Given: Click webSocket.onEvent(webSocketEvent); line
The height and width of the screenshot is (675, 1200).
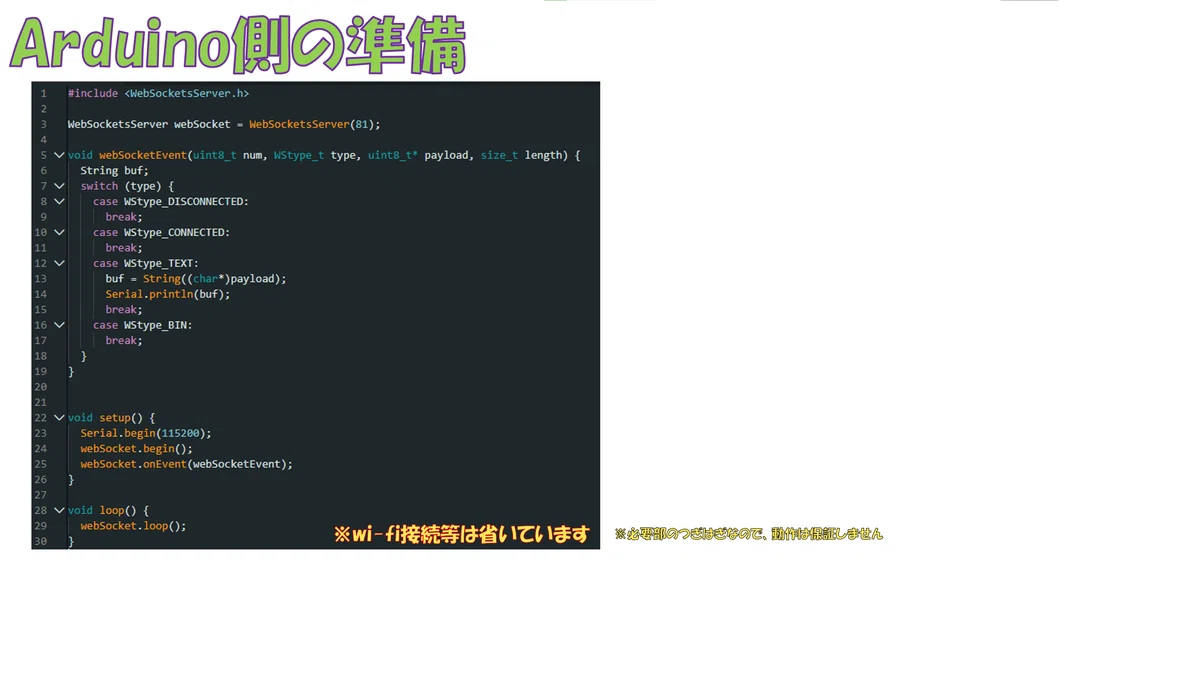Looking at the screenshot, I should coord(187,464).
